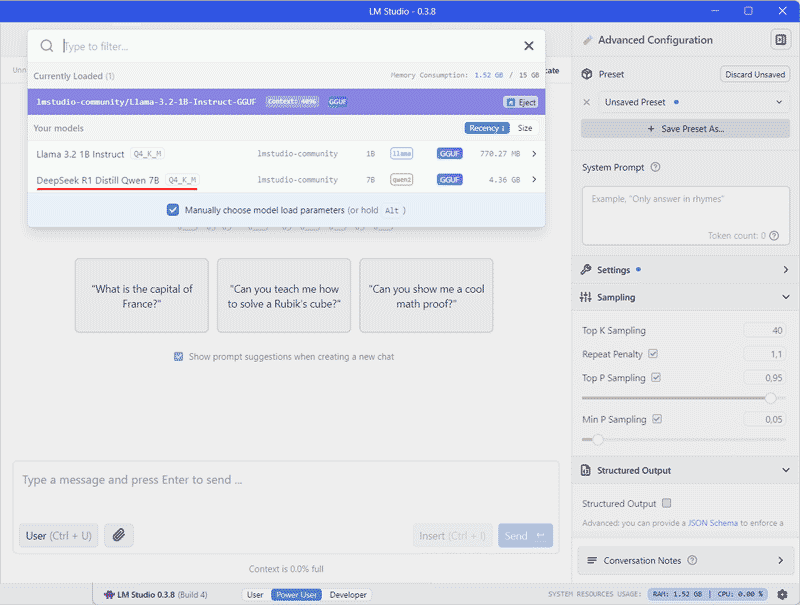Click Save Preset As button
The height and width of the screenshot is (605, 800).
(x=685, y=129)
